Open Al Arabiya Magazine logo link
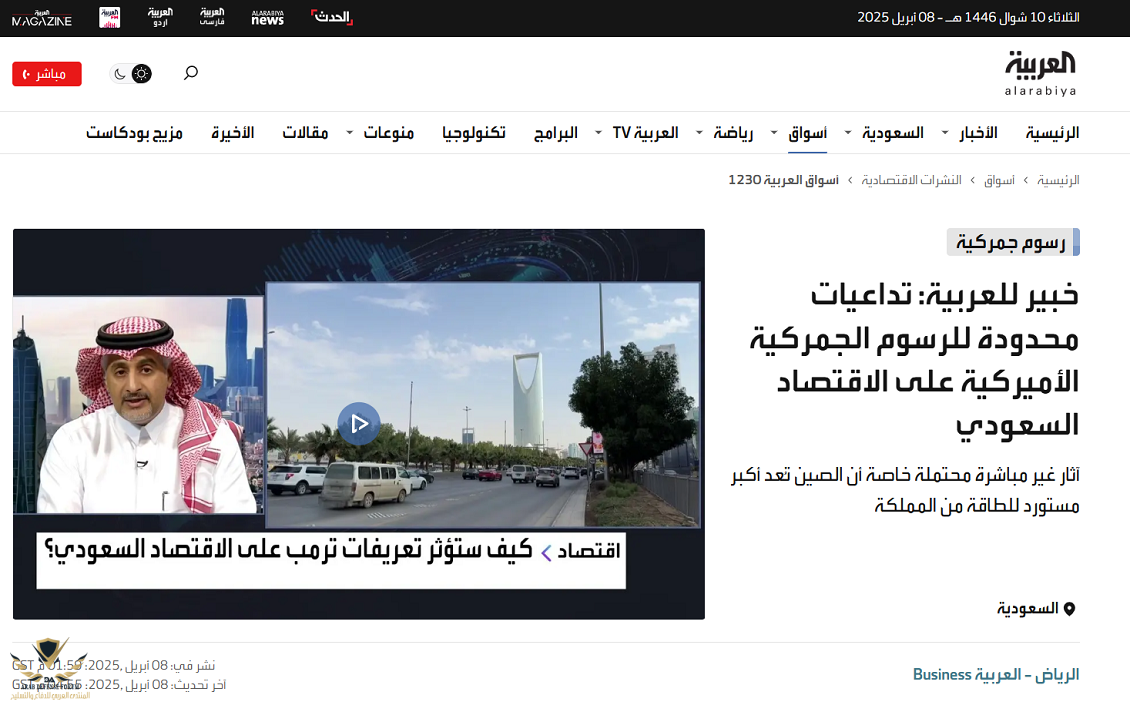 pos(42,17)
